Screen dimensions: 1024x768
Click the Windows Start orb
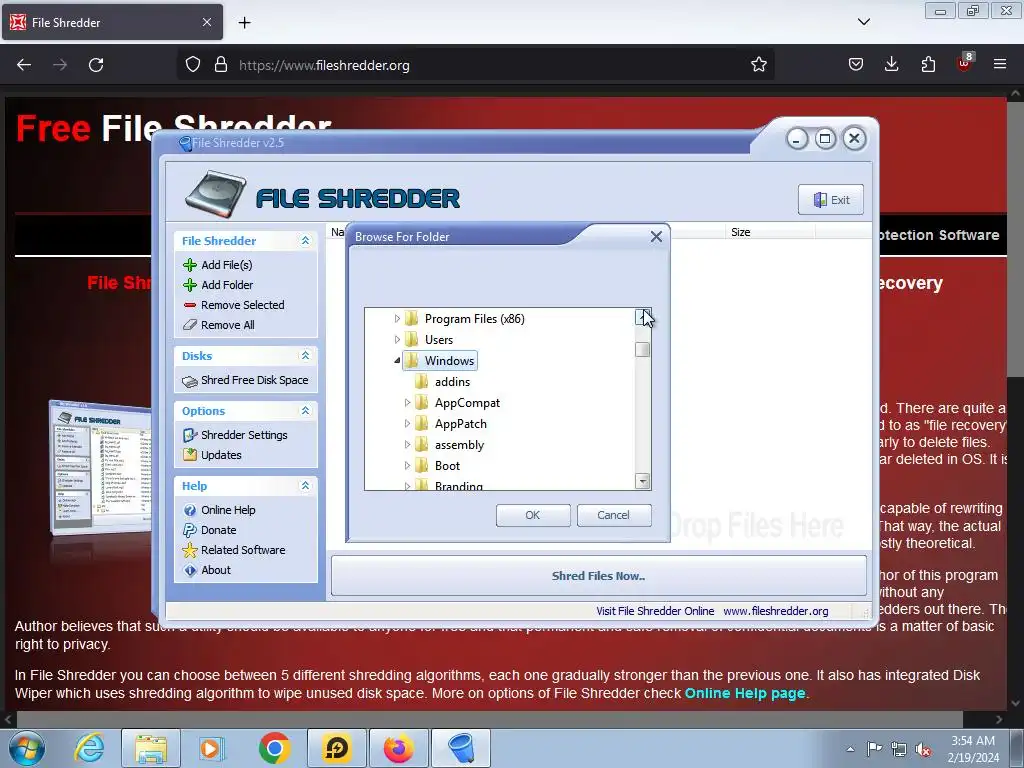tap(27, 749)
